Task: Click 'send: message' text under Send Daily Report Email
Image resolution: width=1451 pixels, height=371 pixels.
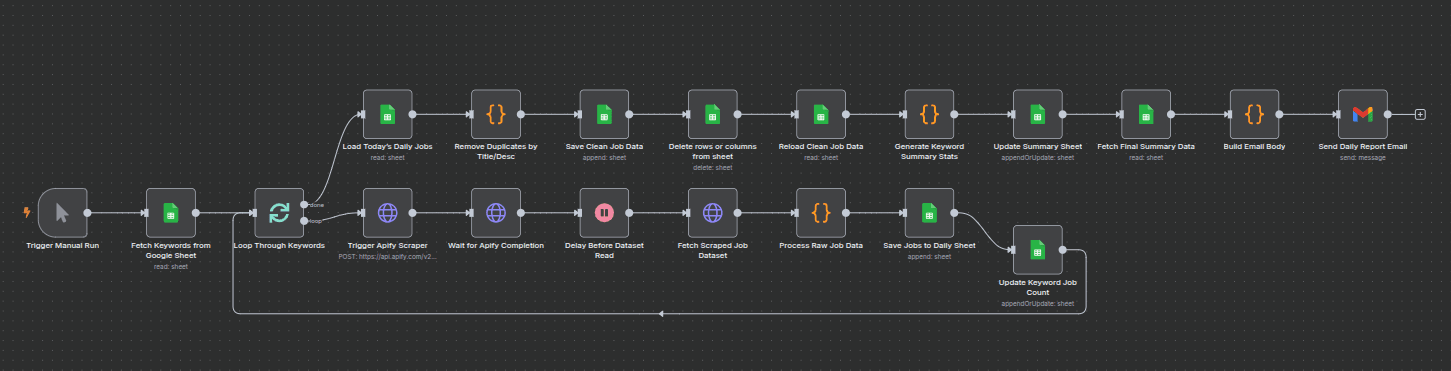Action: tap(1362, 158)
